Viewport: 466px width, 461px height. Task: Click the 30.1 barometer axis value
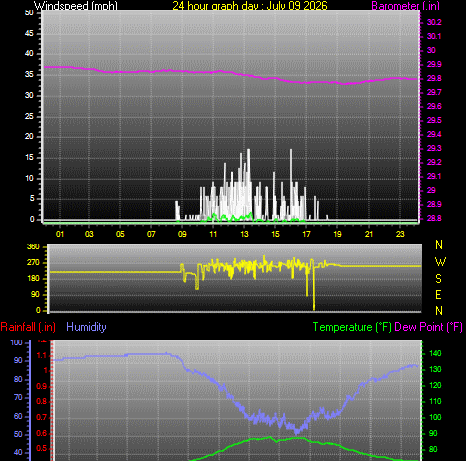pos(434,36)
